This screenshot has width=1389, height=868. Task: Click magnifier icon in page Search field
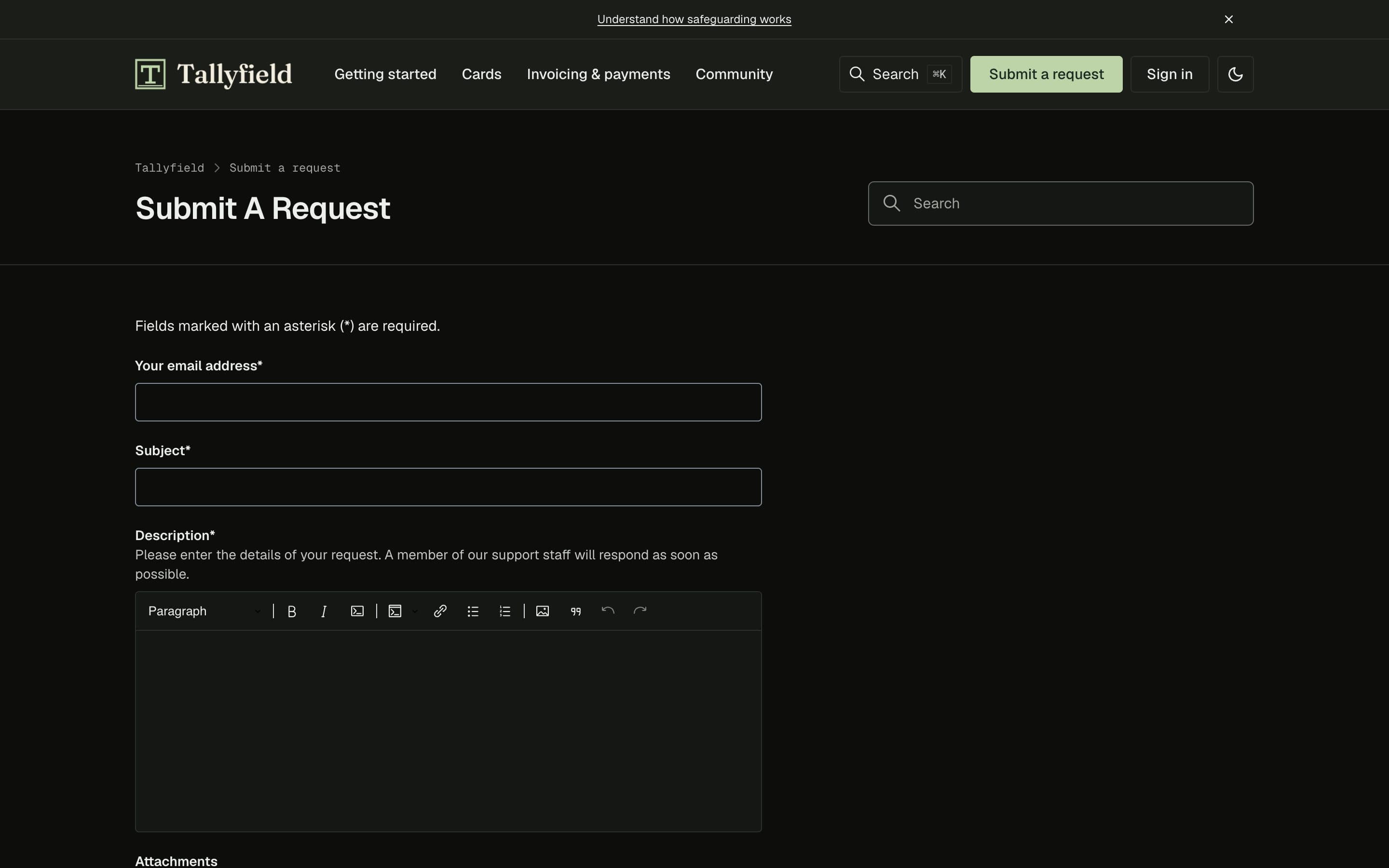point(891,203)
